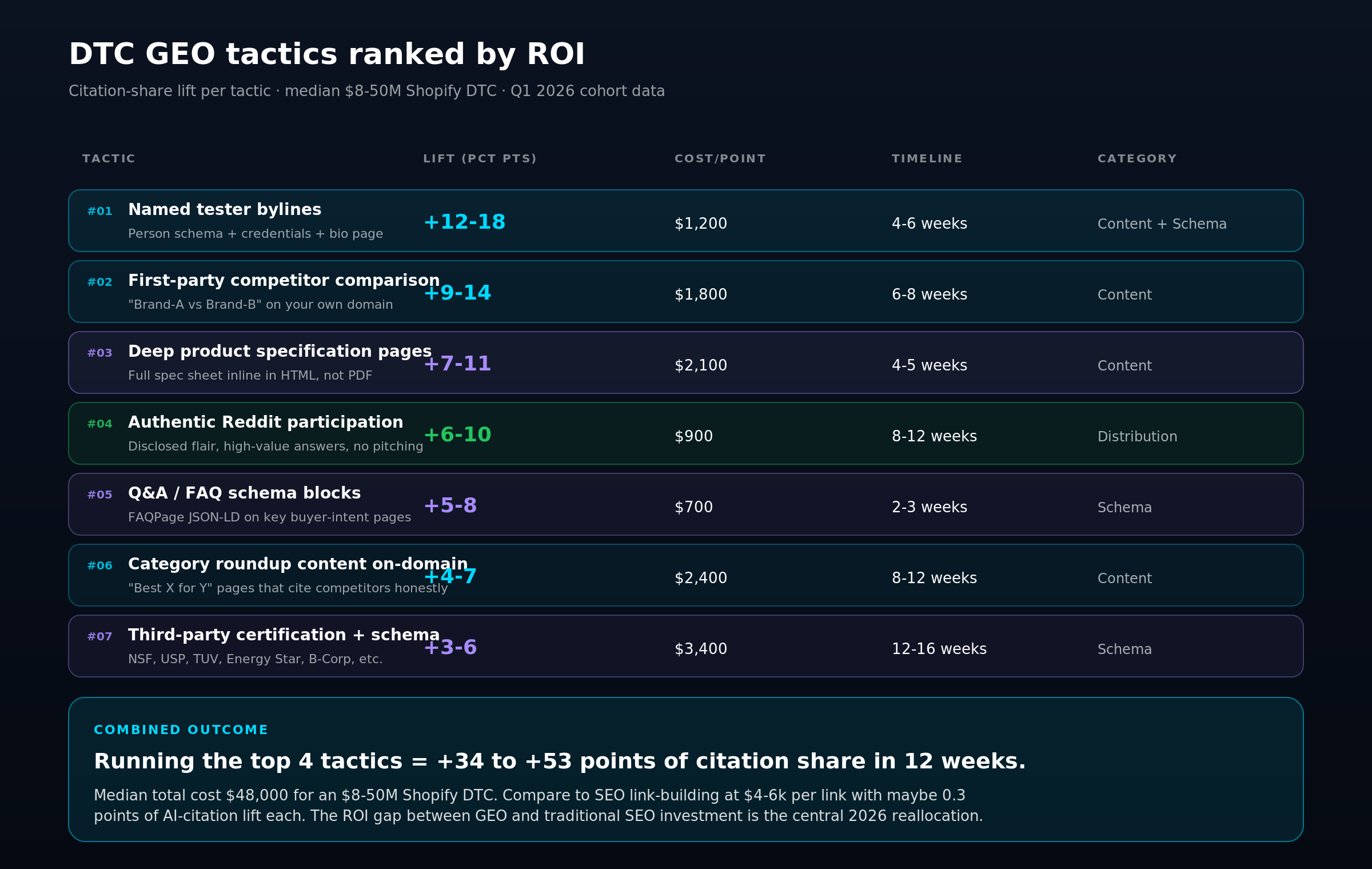
Task: Click the 'Best X for Y' description text
Action: [288, 588]
